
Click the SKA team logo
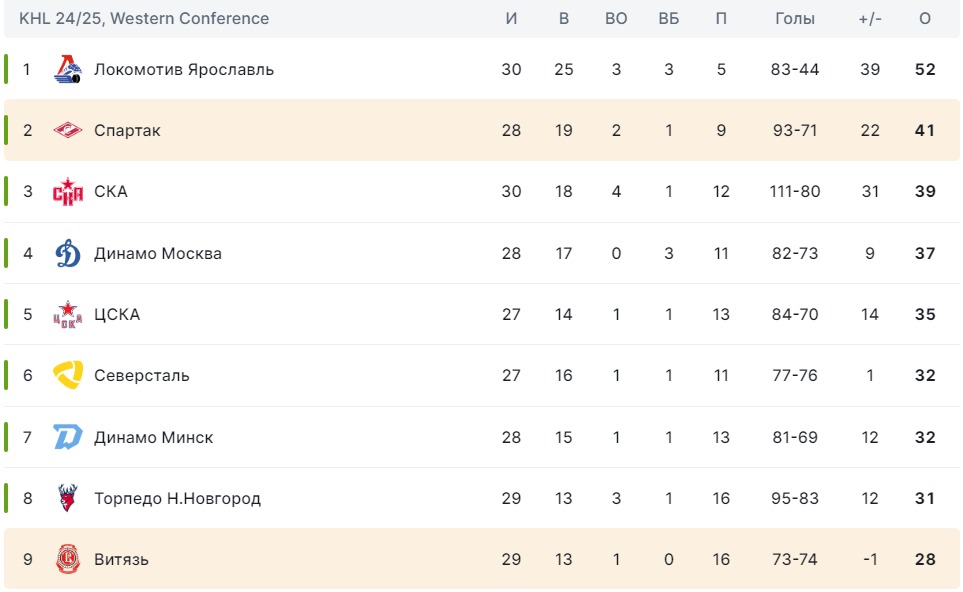click(67, 192)
